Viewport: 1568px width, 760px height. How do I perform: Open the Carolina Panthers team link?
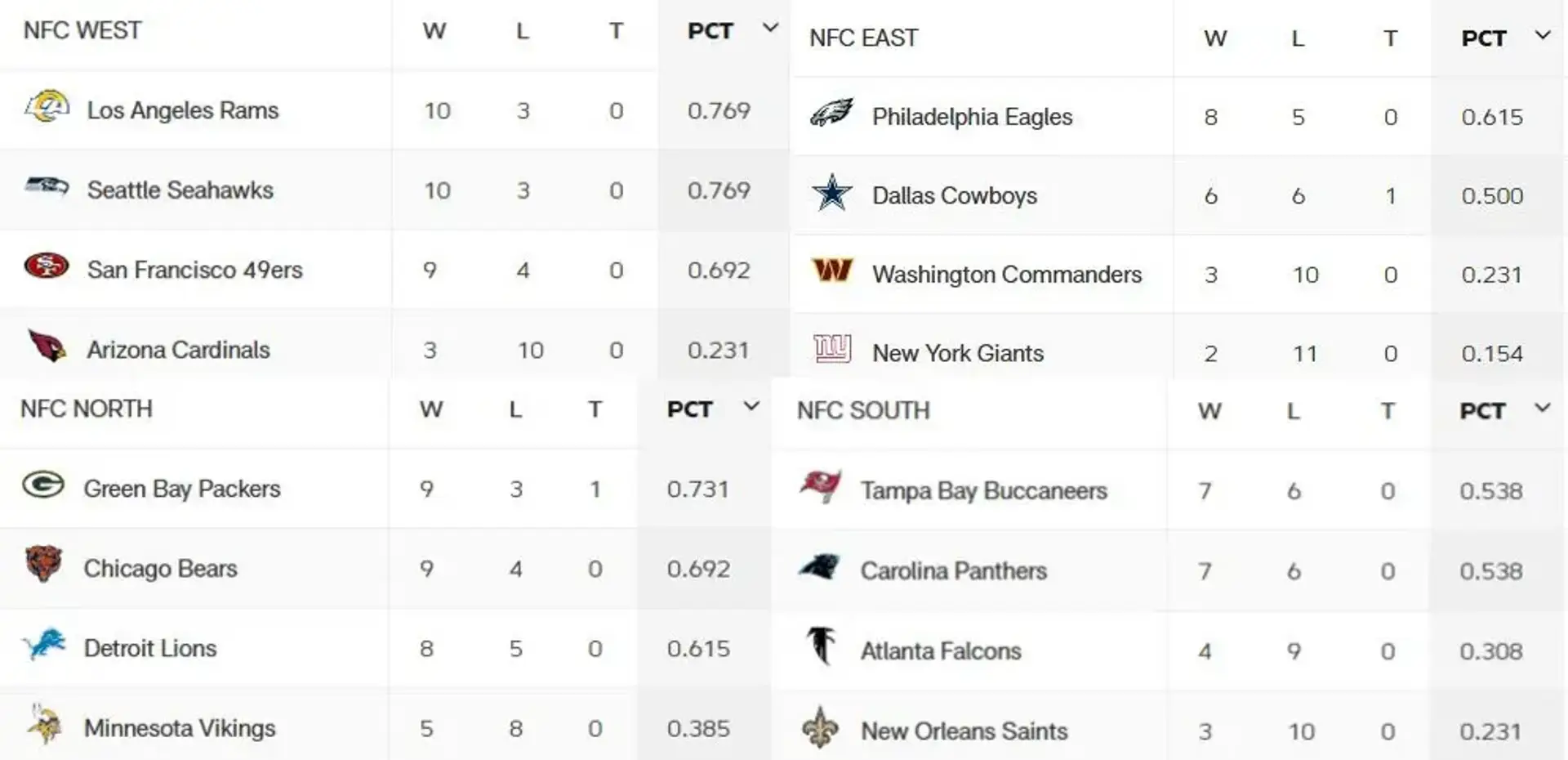[x=953, y=570]
